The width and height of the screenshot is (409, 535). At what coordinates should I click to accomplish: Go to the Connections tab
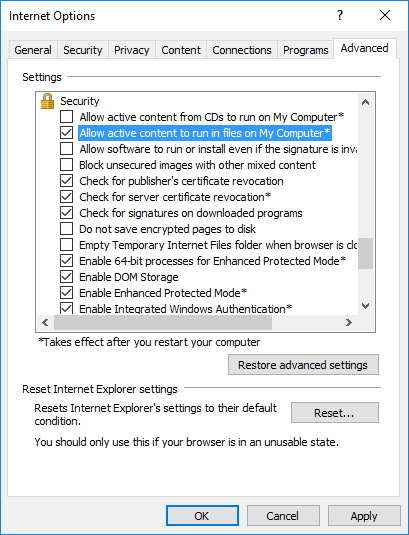[x=242, y=50]
